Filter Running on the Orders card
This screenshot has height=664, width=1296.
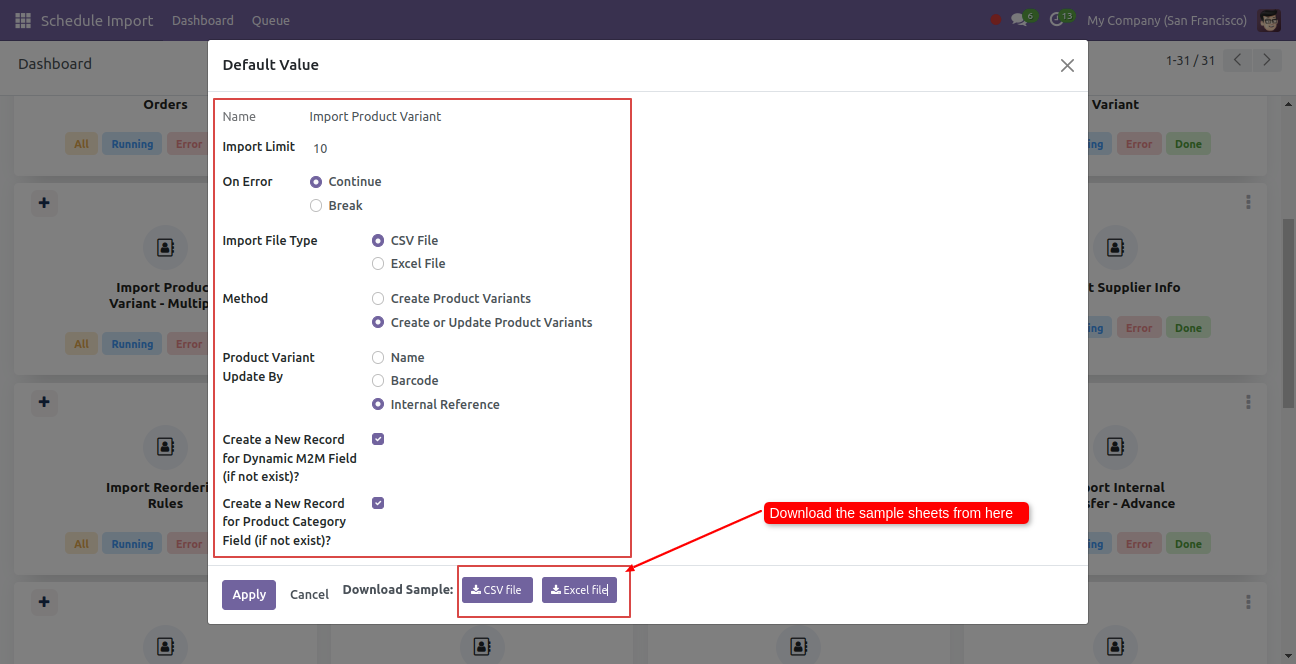[132, 144]
